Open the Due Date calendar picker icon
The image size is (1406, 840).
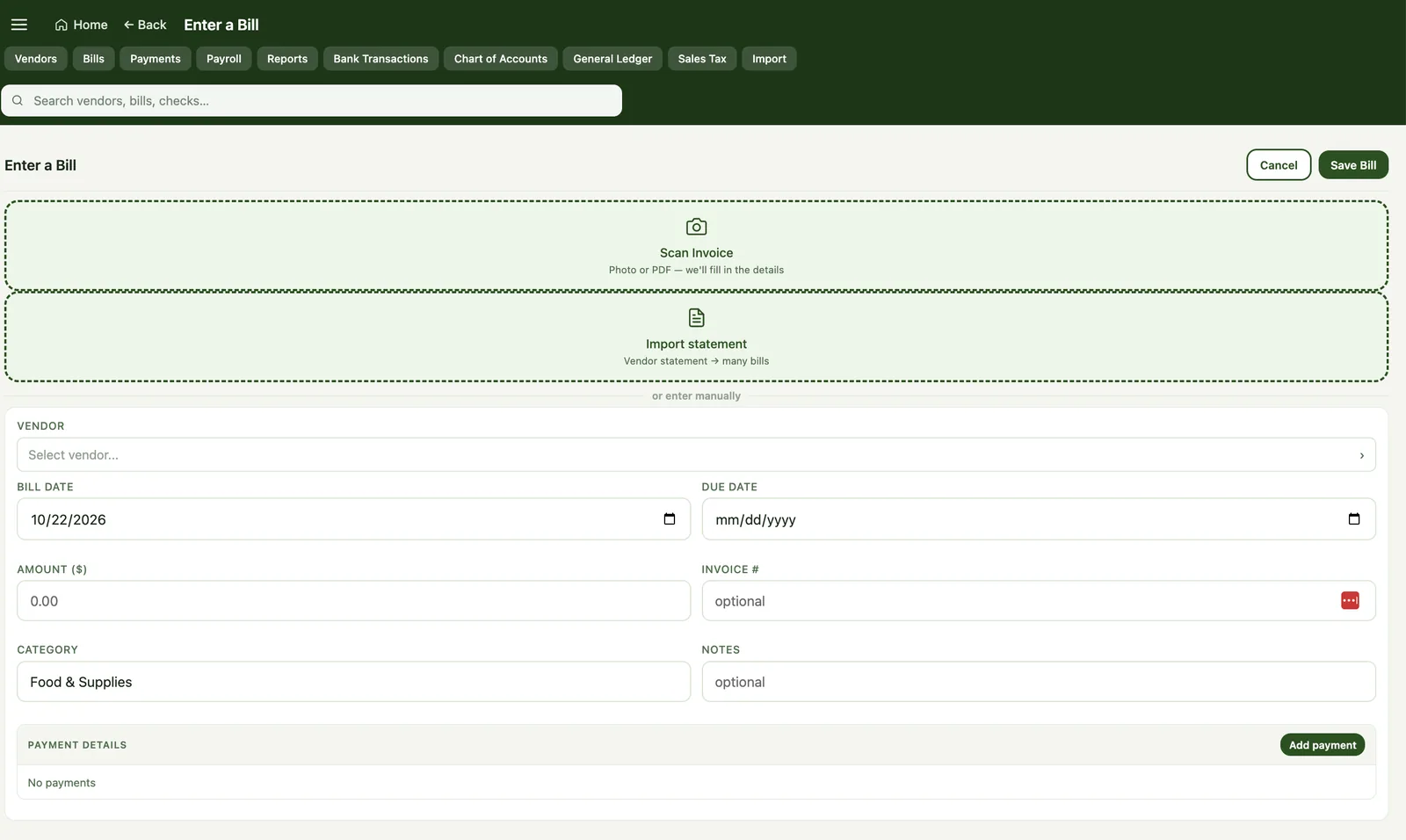pyautogui.click(x=1354, y=519)
